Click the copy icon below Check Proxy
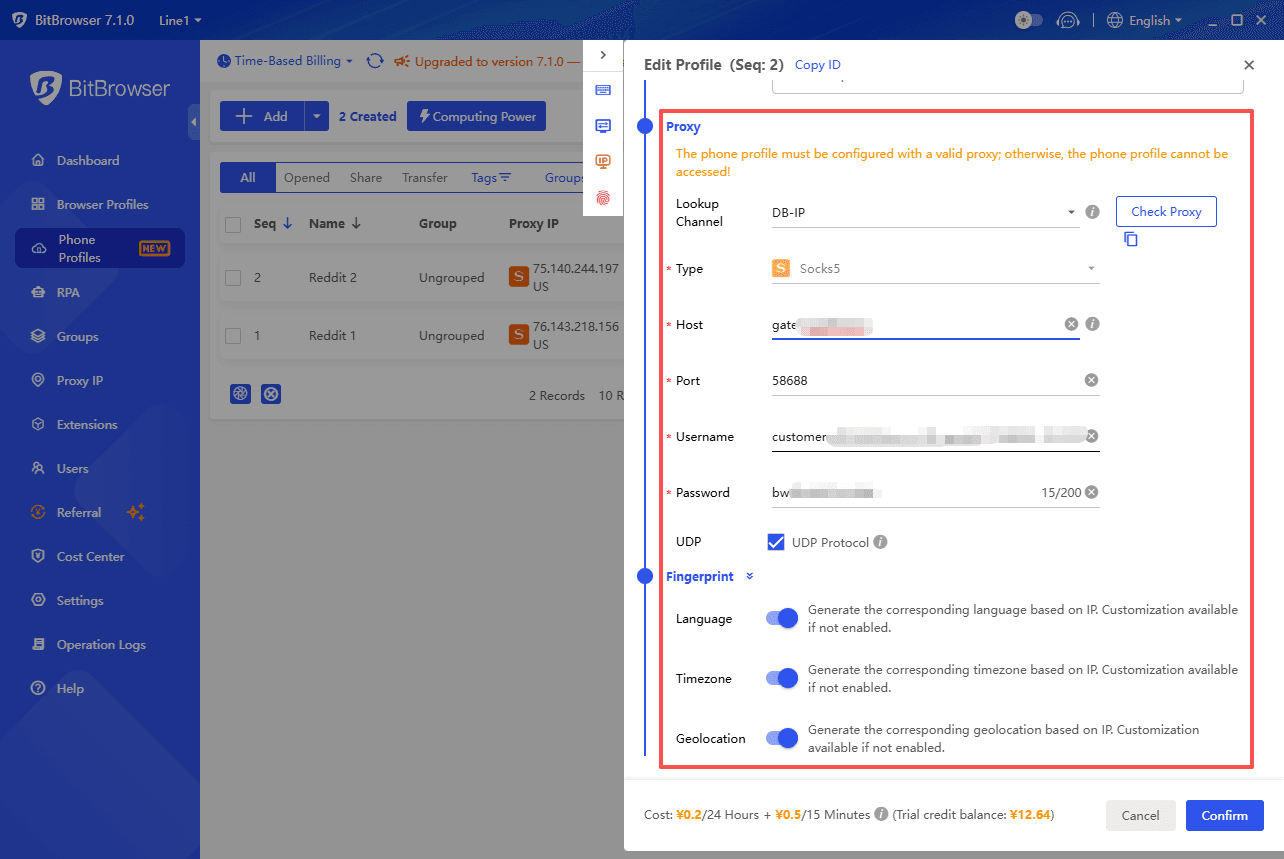 (1131, 239)
